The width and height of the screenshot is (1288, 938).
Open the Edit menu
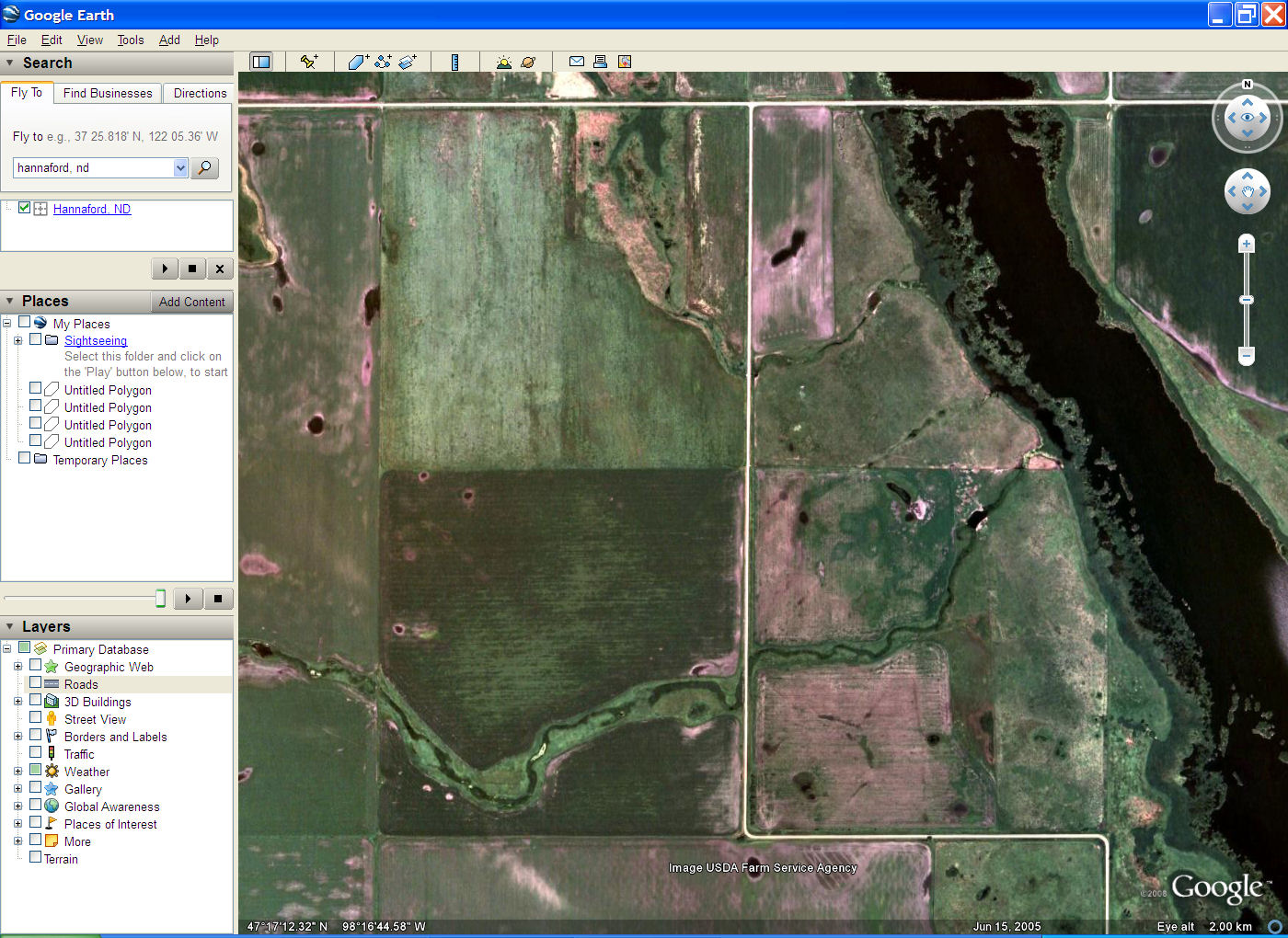click(x=52, y=40)
